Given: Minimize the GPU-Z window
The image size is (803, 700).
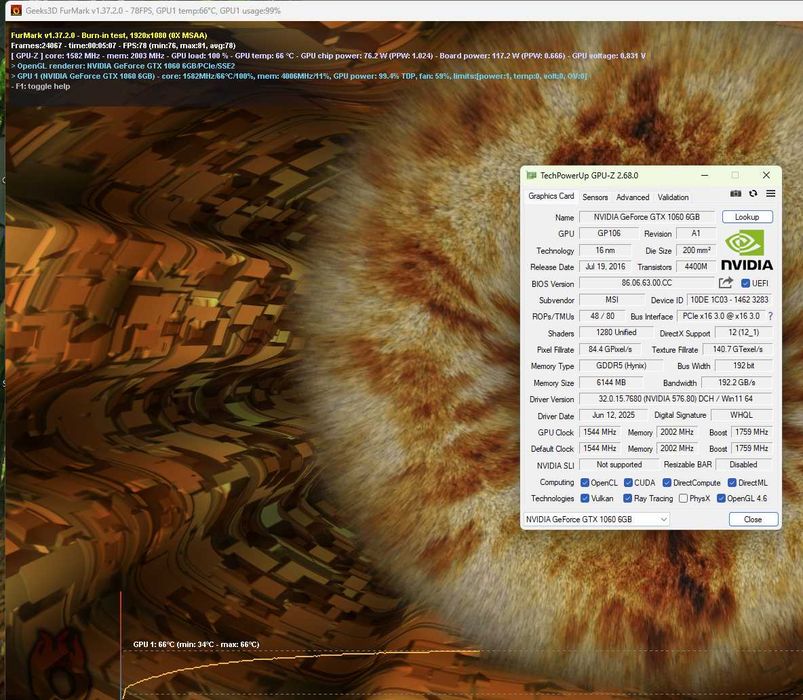Looking at the screenshot, I should [x=705, y=175].
